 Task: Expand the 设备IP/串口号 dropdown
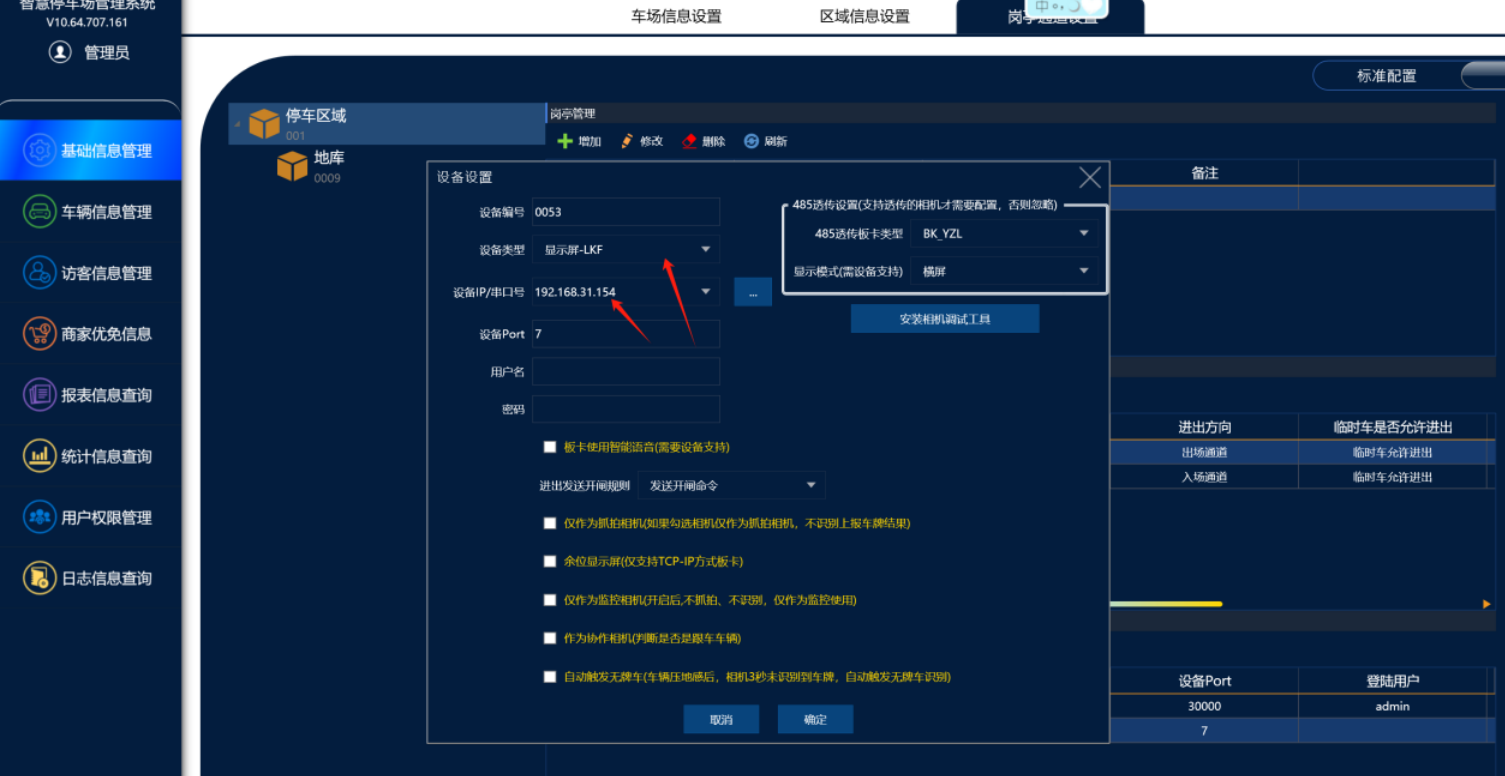(705, 292)
